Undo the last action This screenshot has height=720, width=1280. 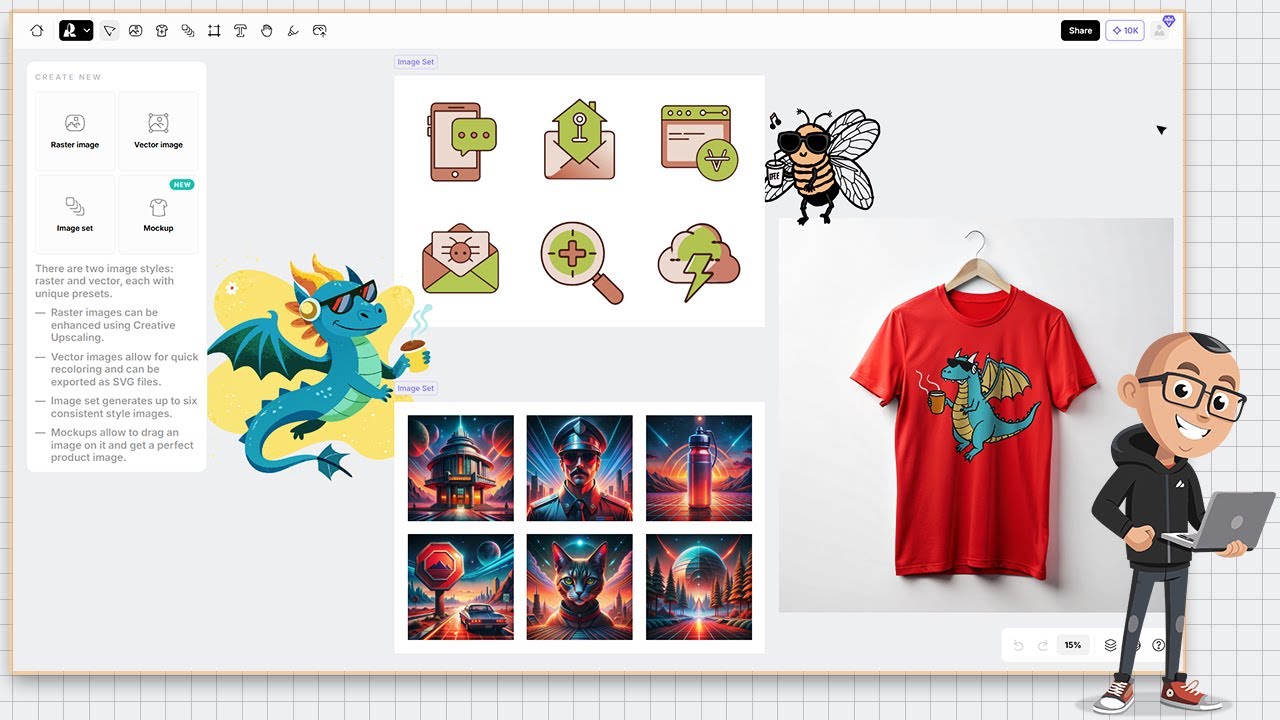coord(1018,645)
